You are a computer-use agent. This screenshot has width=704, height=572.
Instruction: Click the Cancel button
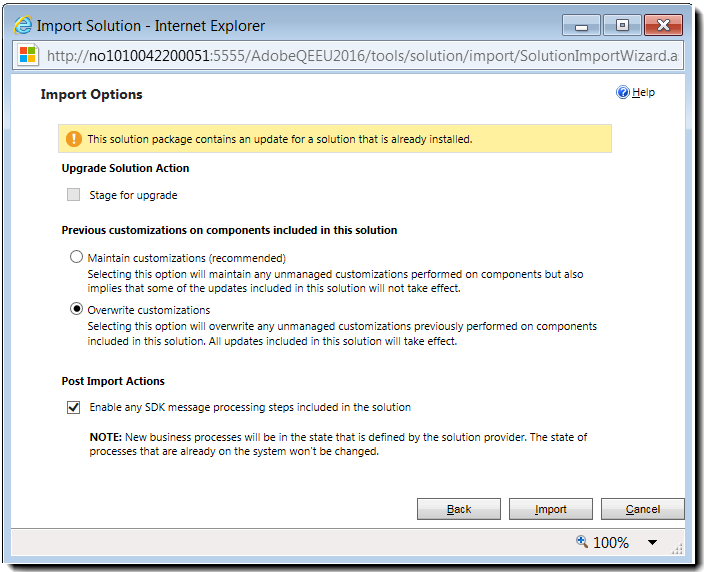(642, 509)
